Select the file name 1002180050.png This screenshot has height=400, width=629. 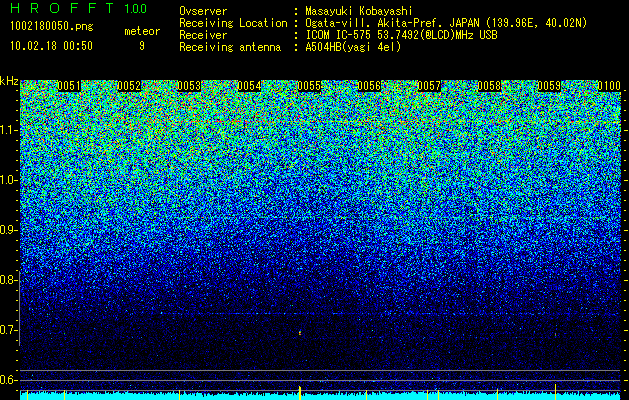point(52,27)
